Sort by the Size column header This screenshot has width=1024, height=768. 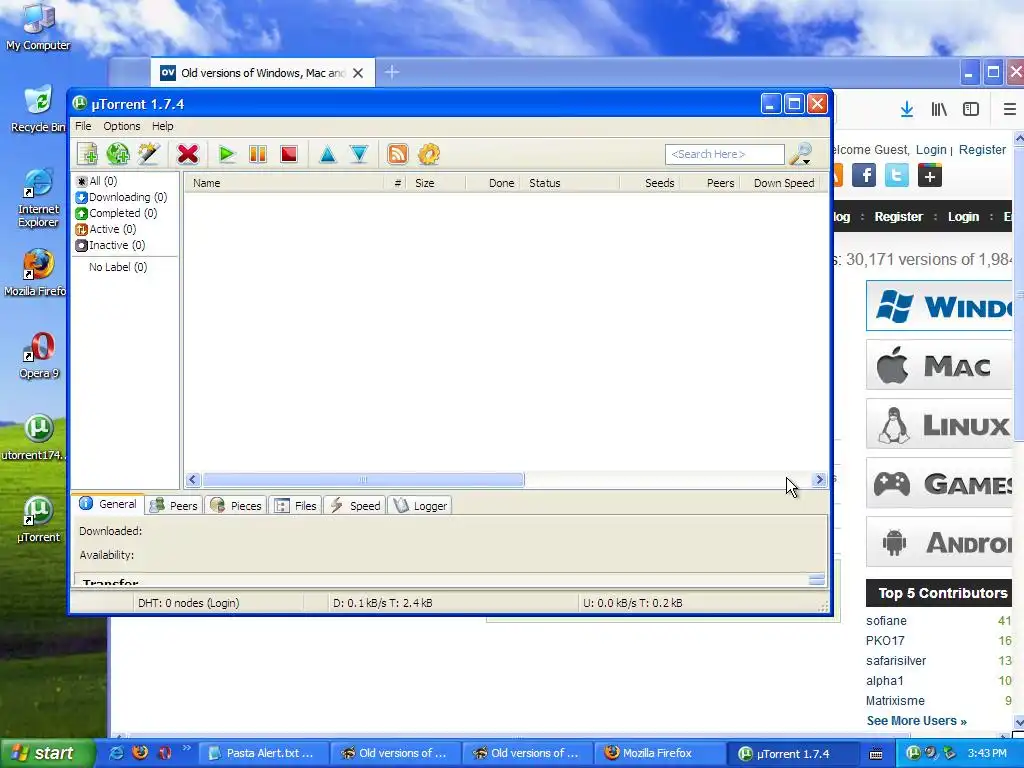[438, 183]
